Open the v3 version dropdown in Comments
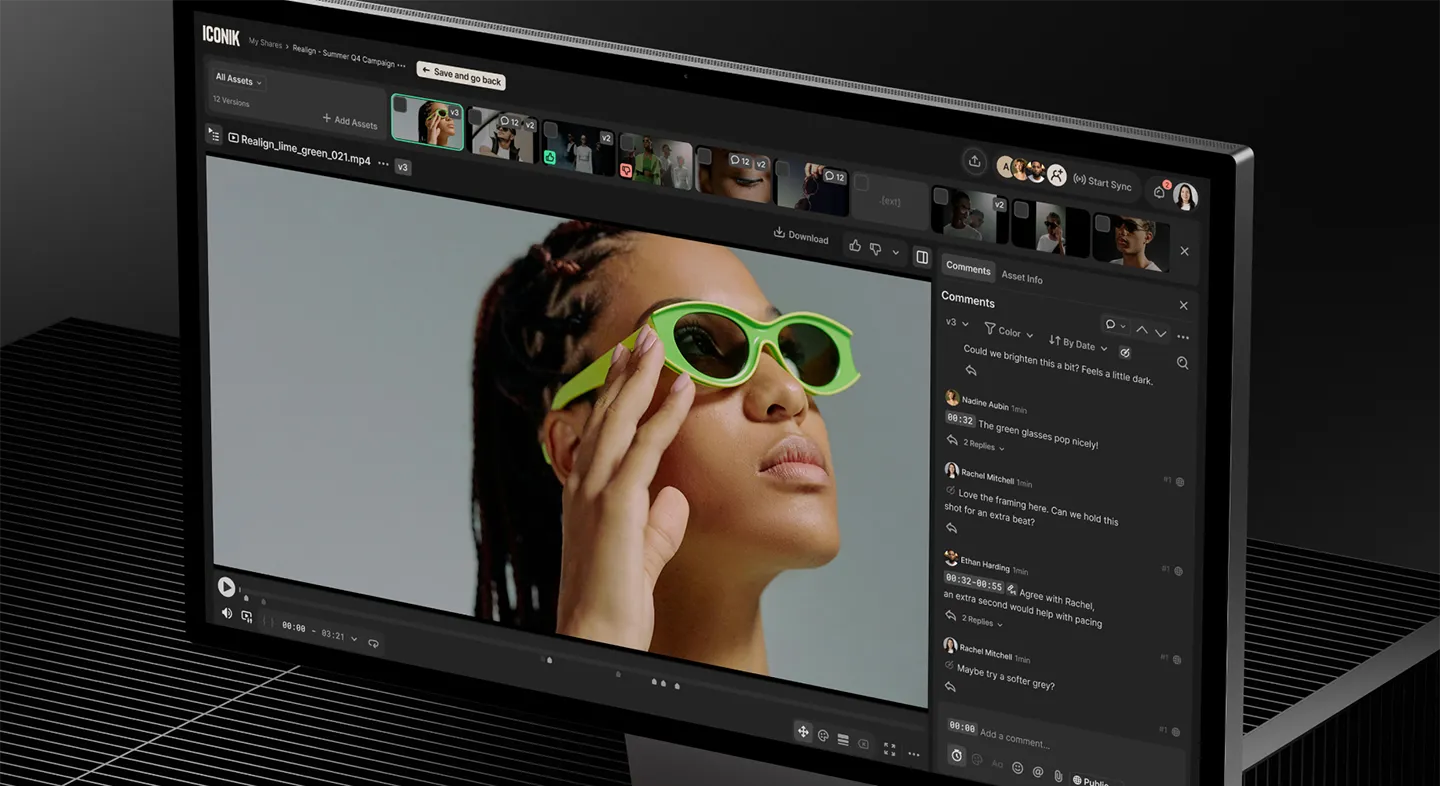Image resolution: width=1440 pixels, height=786 pixels. (x=957, y=322)
